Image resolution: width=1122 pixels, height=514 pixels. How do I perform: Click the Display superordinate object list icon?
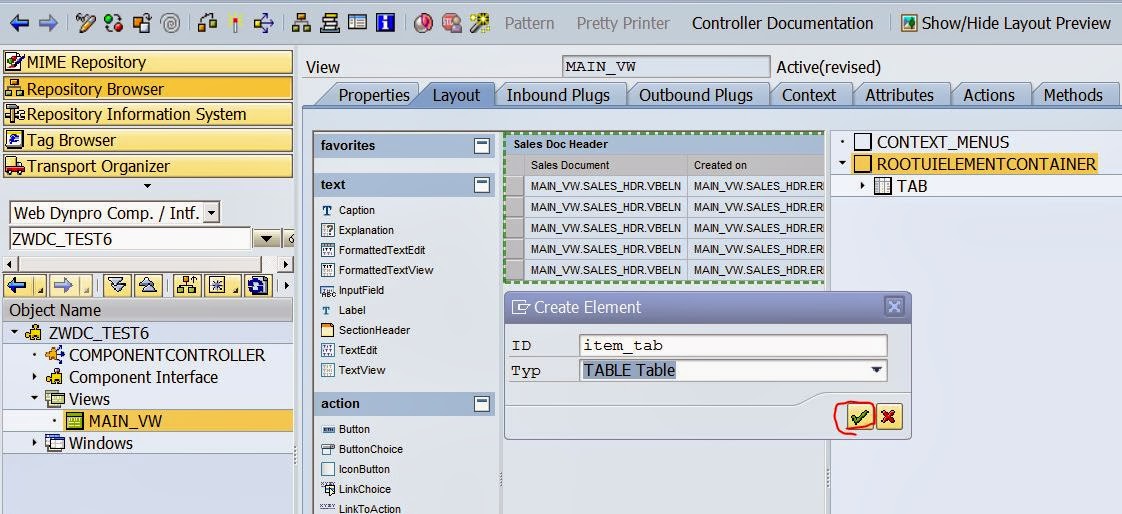[187, 286]
